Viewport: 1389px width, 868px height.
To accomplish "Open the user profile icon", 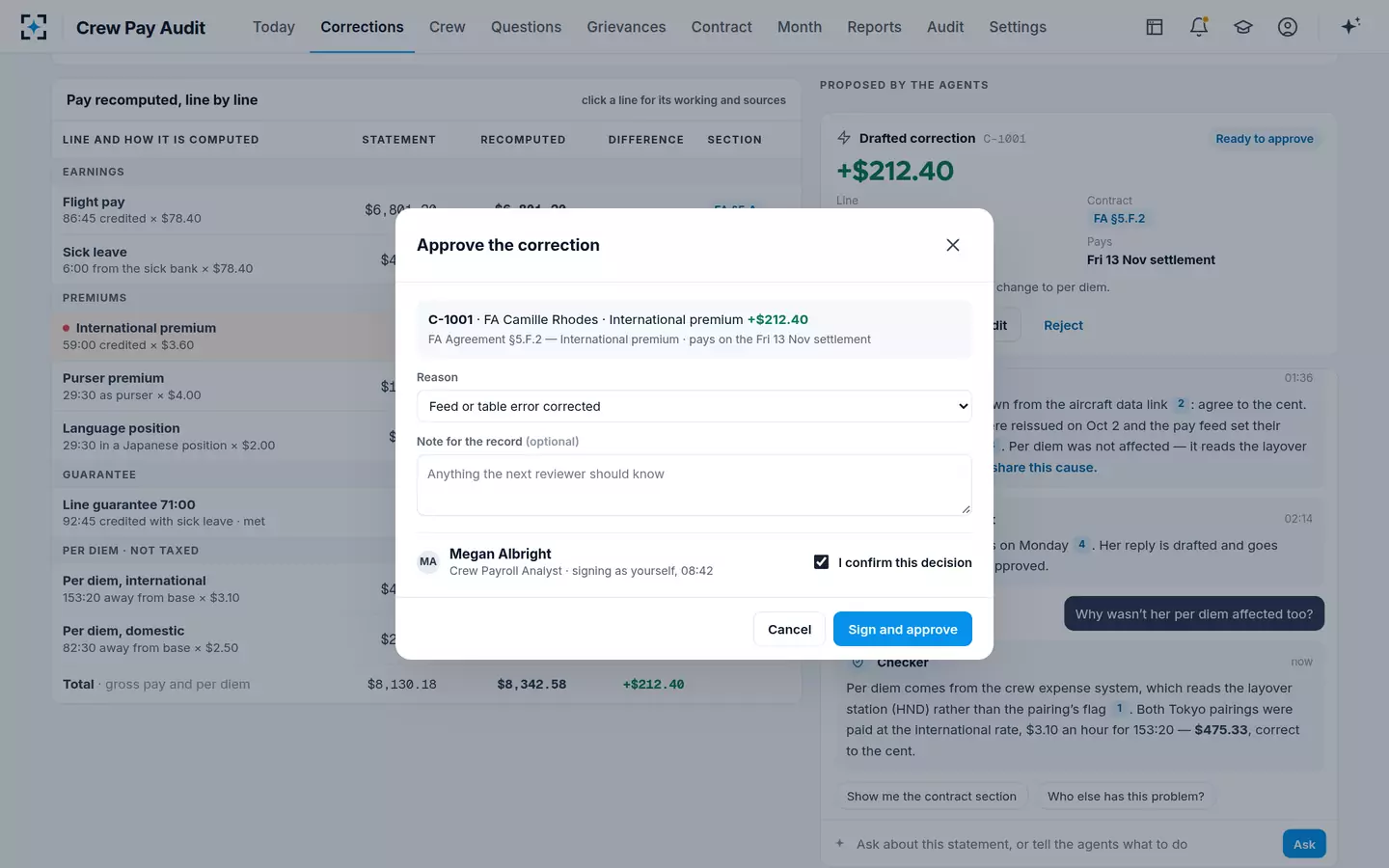I will 1288,27.
